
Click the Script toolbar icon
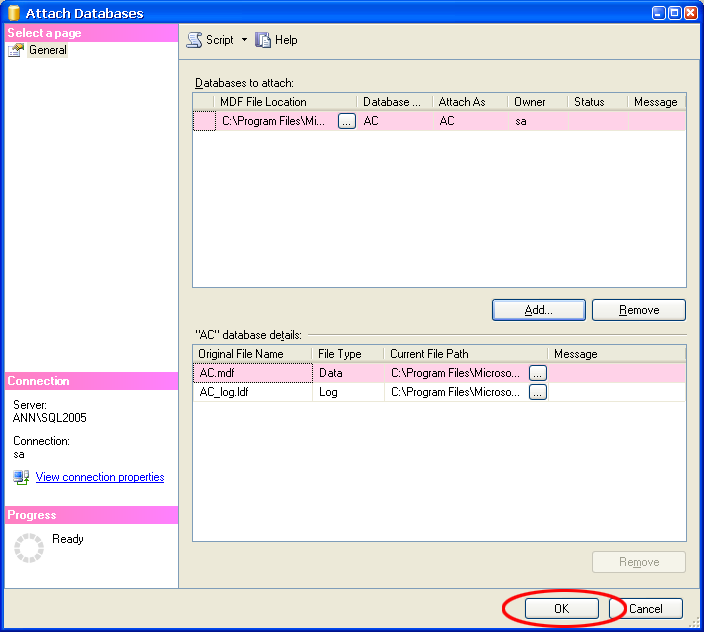[x=195, y=40]
